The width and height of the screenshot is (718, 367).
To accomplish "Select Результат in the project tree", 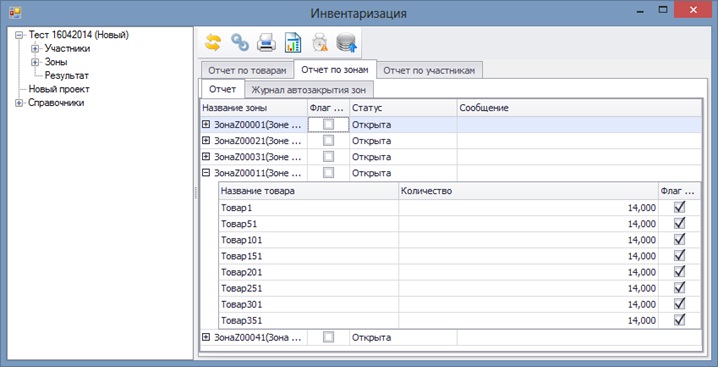I will (67, 76).
